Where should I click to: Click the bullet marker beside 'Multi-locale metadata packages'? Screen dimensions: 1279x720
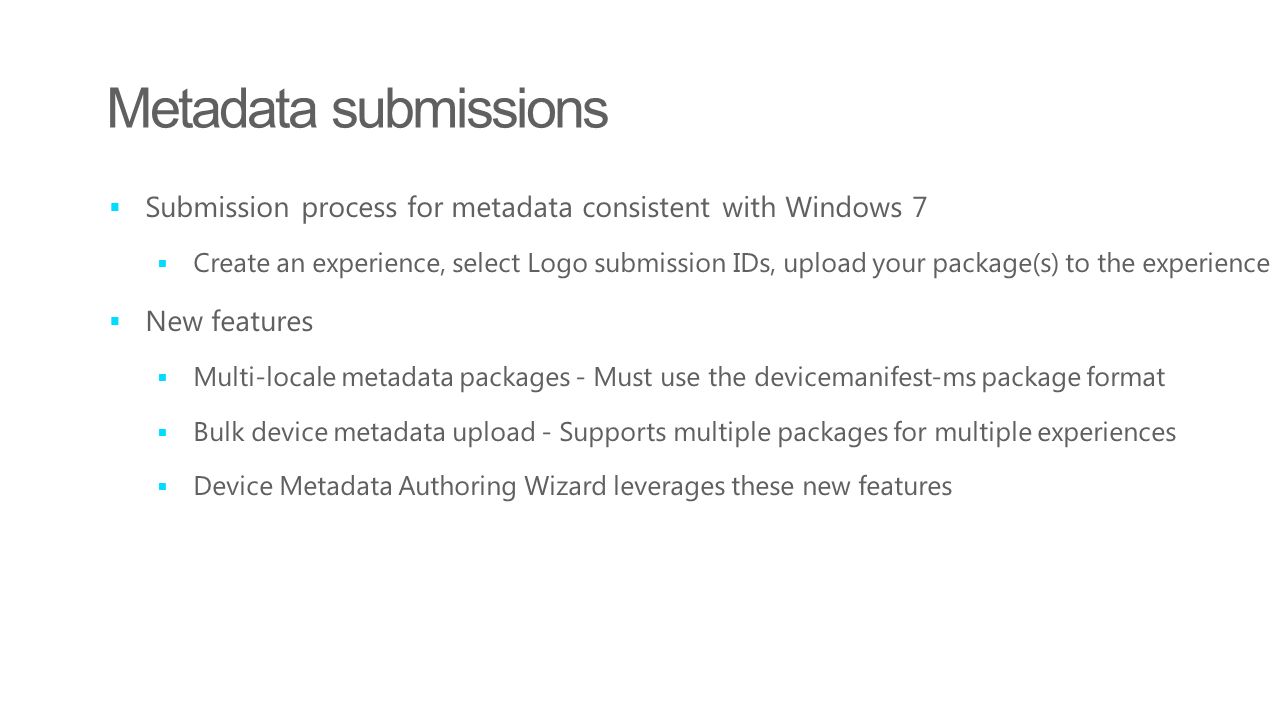pyautogui.click(x=162, y=378)
